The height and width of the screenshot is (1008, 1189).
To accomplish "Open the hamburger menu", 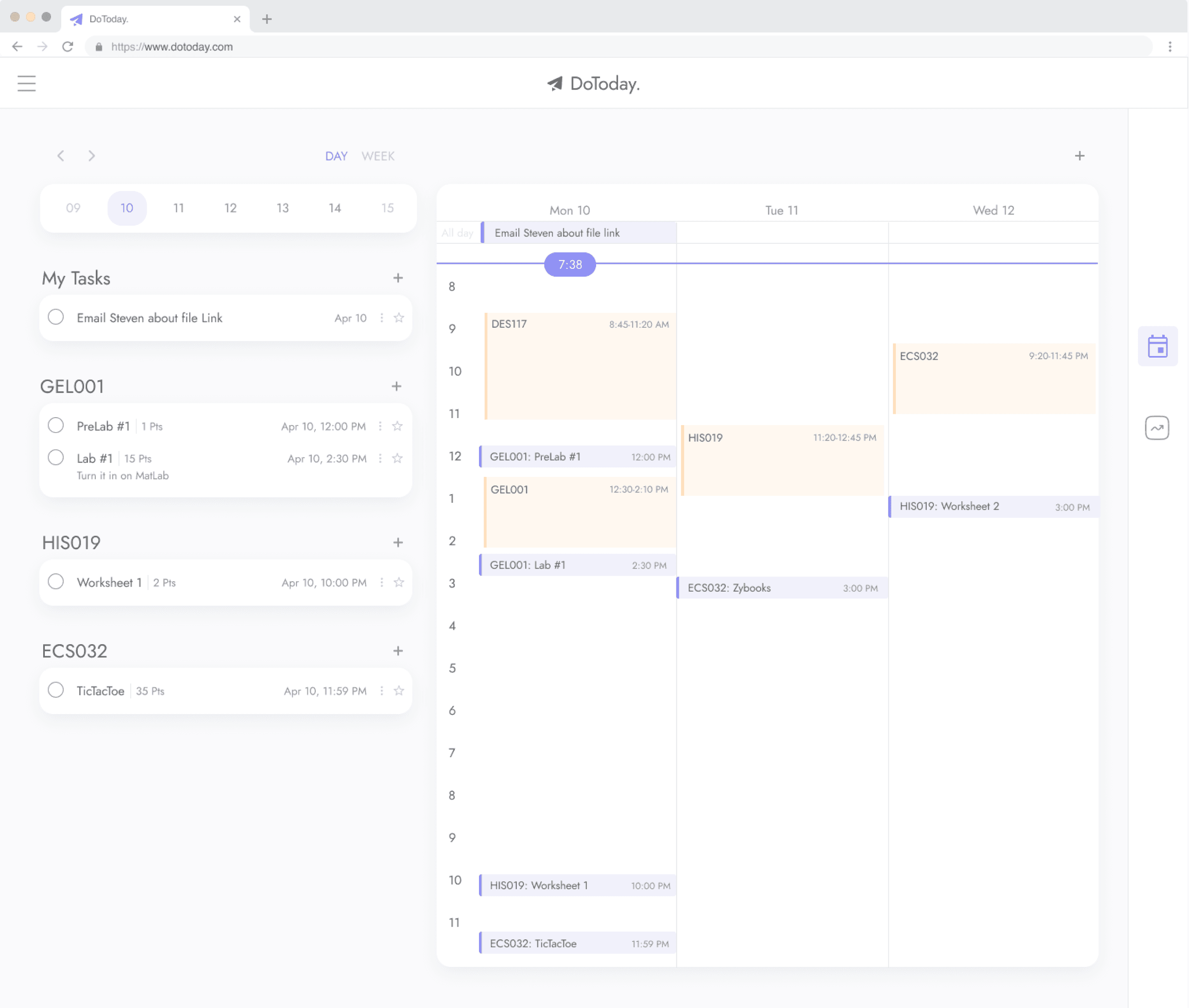I will [26, 83].
